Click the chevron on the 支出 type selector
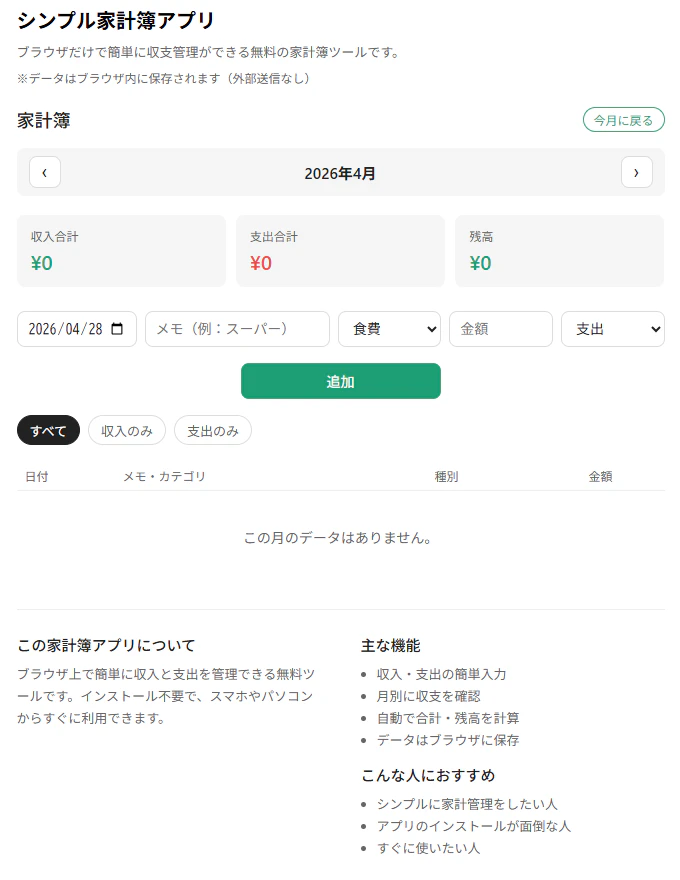The height and width of the screenshot is (880, 680). click(655, 328)
